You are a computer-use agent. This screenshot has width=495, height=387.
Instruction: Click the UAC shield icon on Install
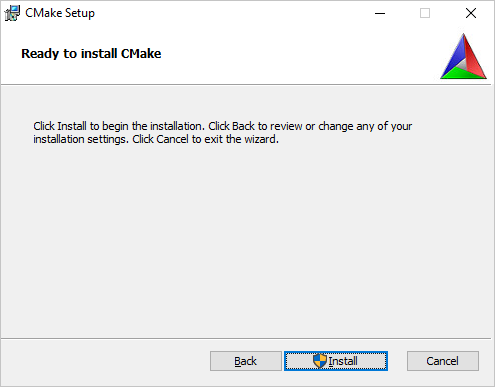click(320, 361)
